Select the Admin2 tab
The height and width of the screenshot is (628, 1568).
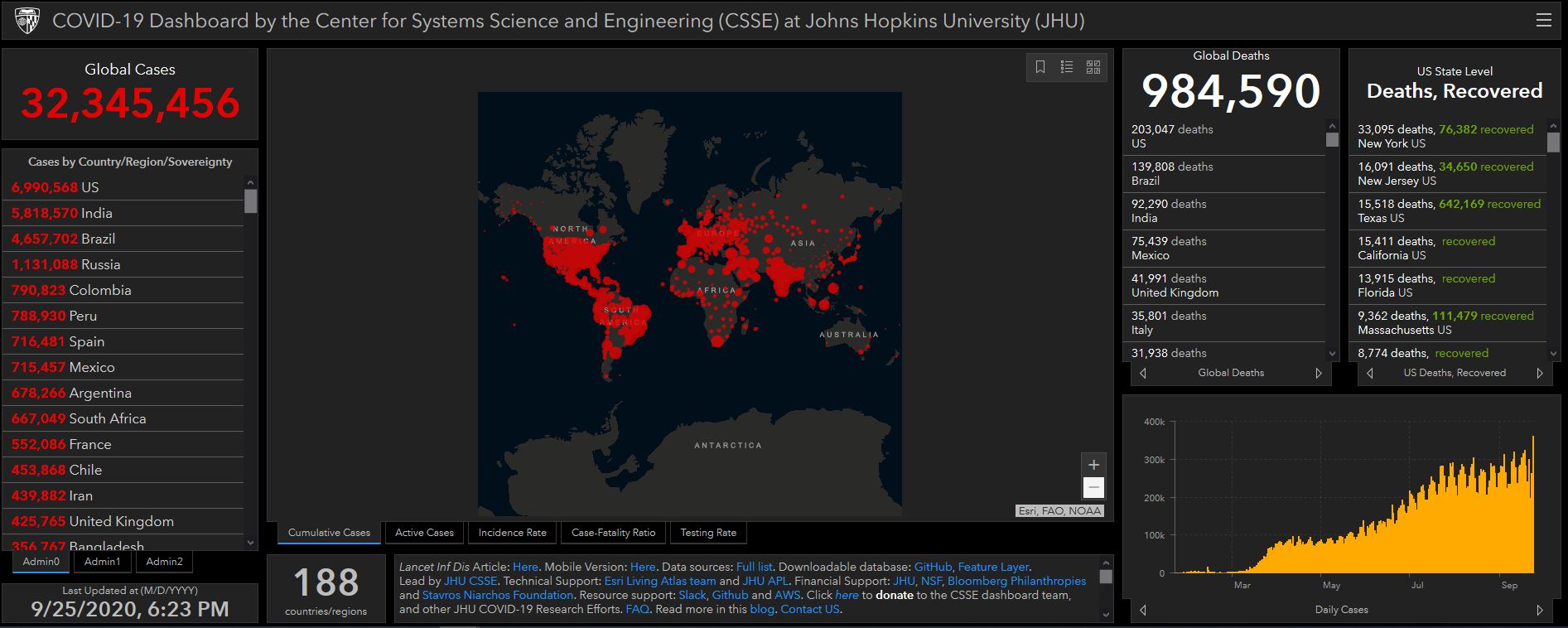(x=164, y=562)
